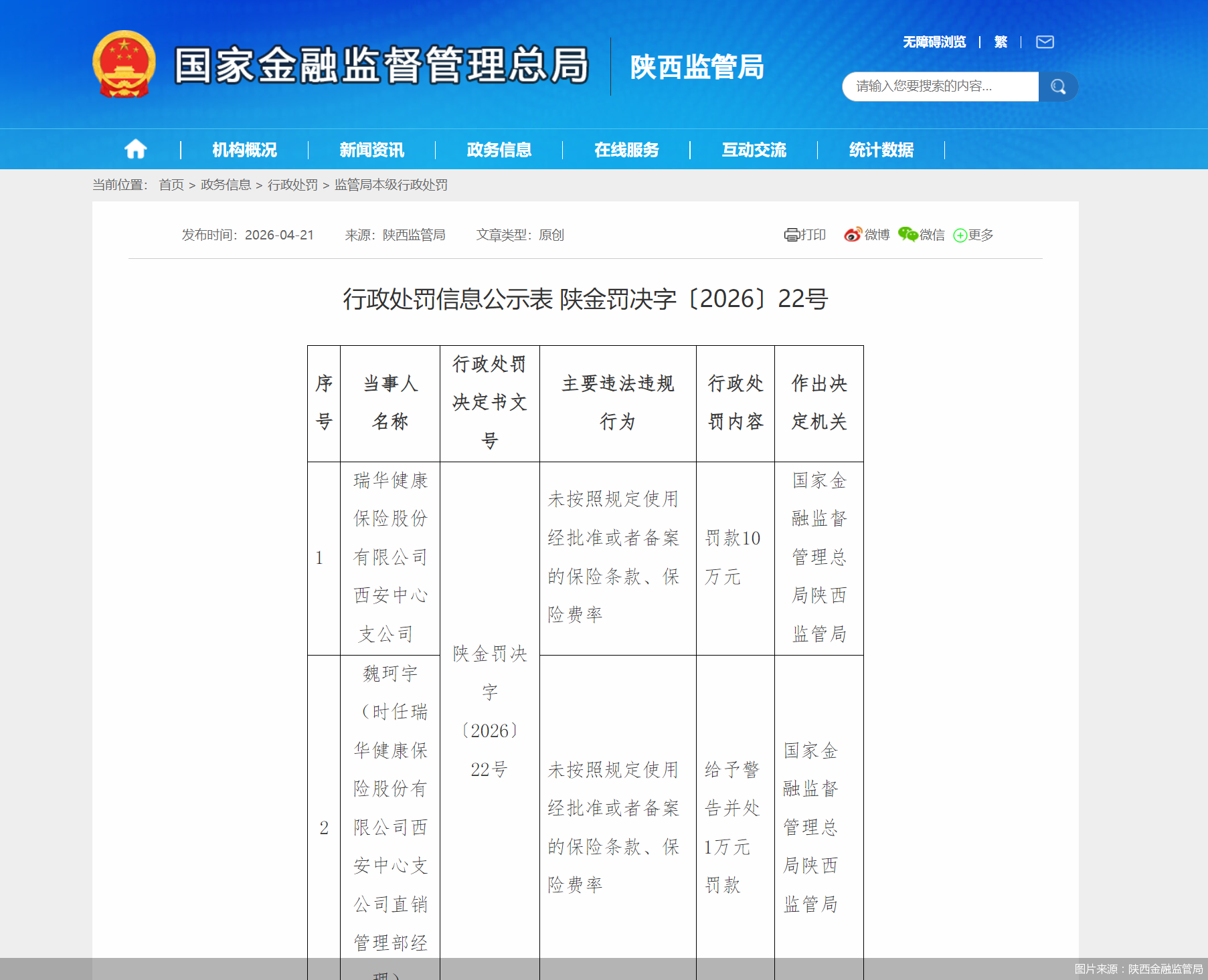Click 无障碍浏览 accessibility link

coord(934,41)
